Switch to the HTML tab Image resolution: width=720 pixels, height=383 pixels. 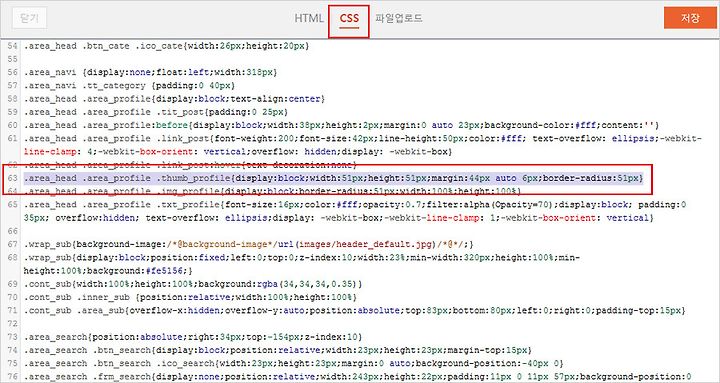click(309, 18)
